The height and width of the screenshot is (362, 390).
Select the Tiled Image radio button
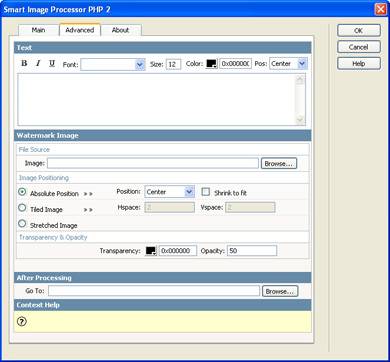pos(22,208)
